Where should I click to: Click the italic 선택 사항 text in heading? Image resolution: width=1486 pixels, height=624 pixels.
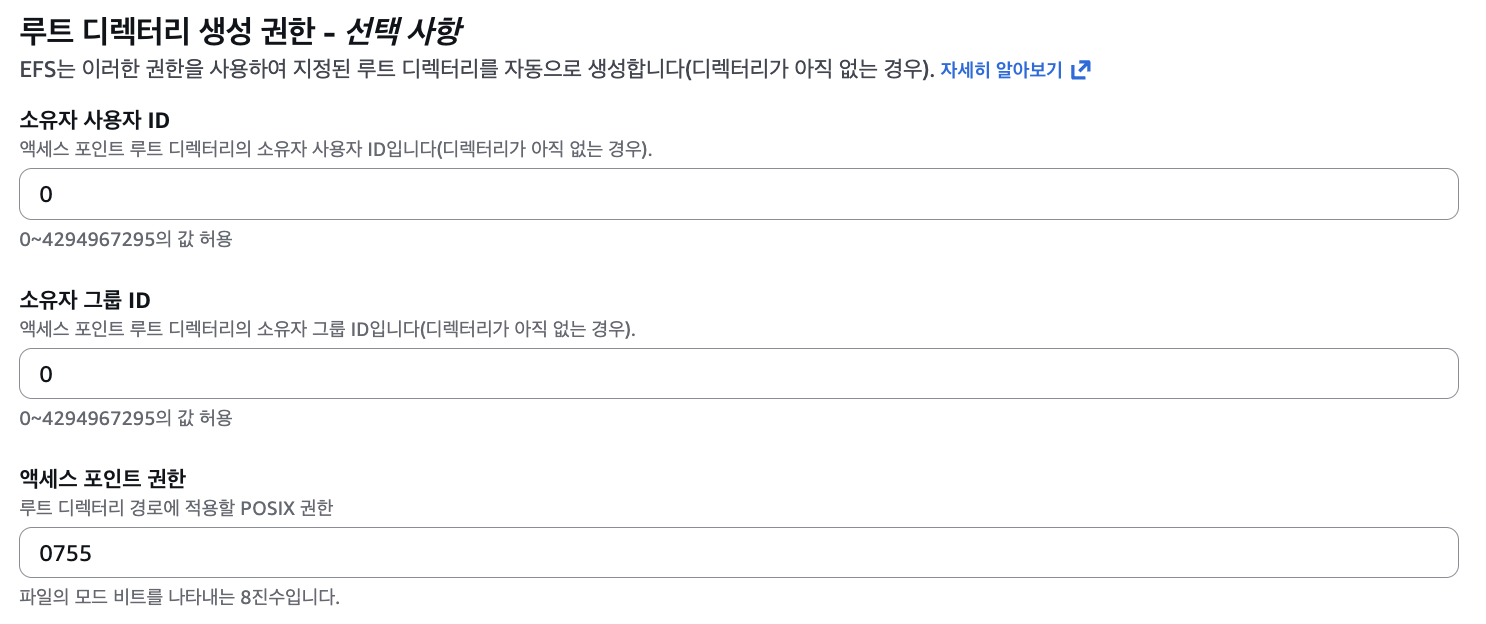402,30
